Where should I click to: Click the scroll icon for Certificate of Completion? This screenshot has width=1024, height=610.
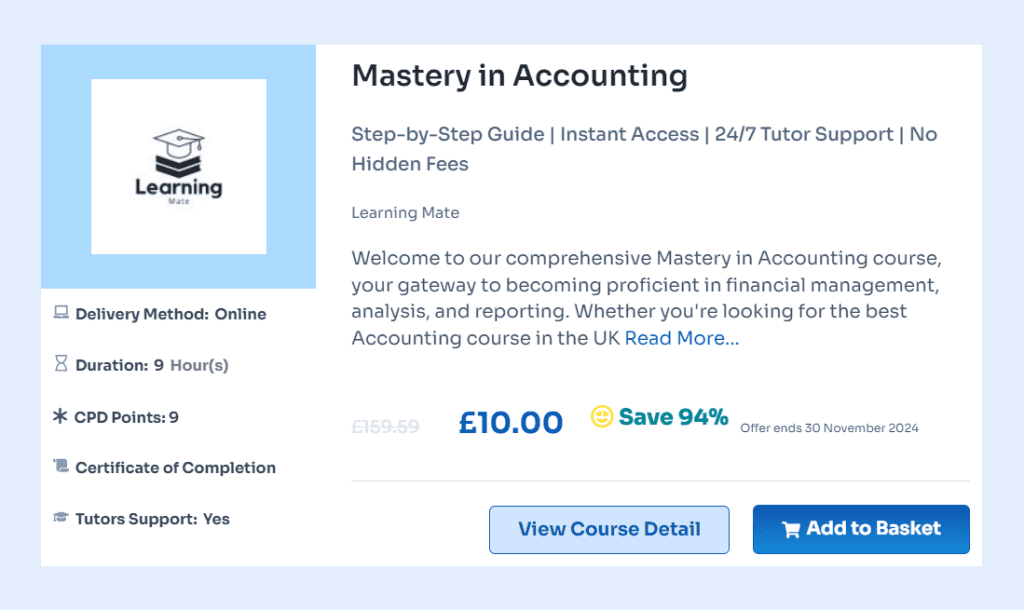[x=61, y=467]
